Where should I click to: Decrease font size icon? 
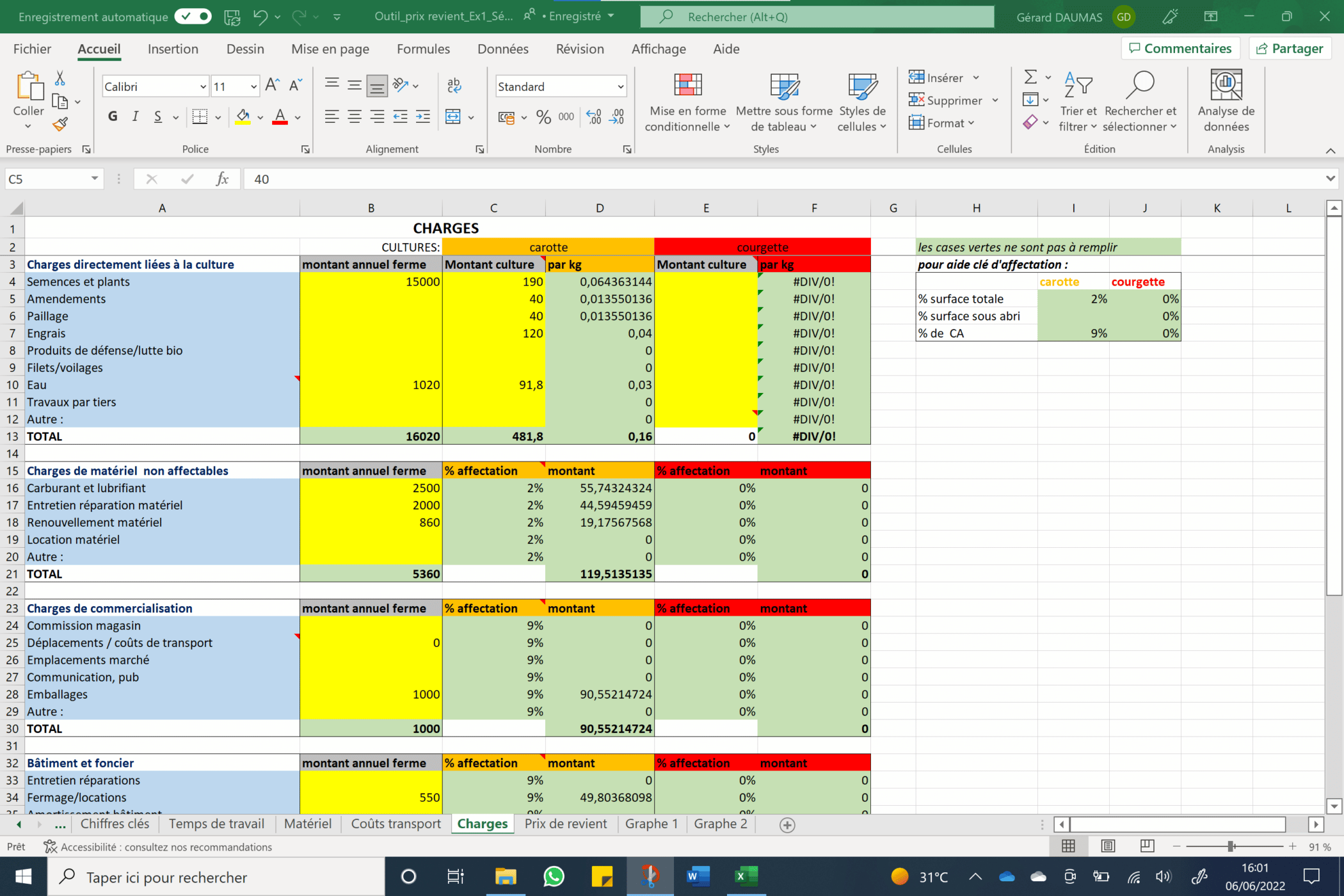[x=295, y=85]
